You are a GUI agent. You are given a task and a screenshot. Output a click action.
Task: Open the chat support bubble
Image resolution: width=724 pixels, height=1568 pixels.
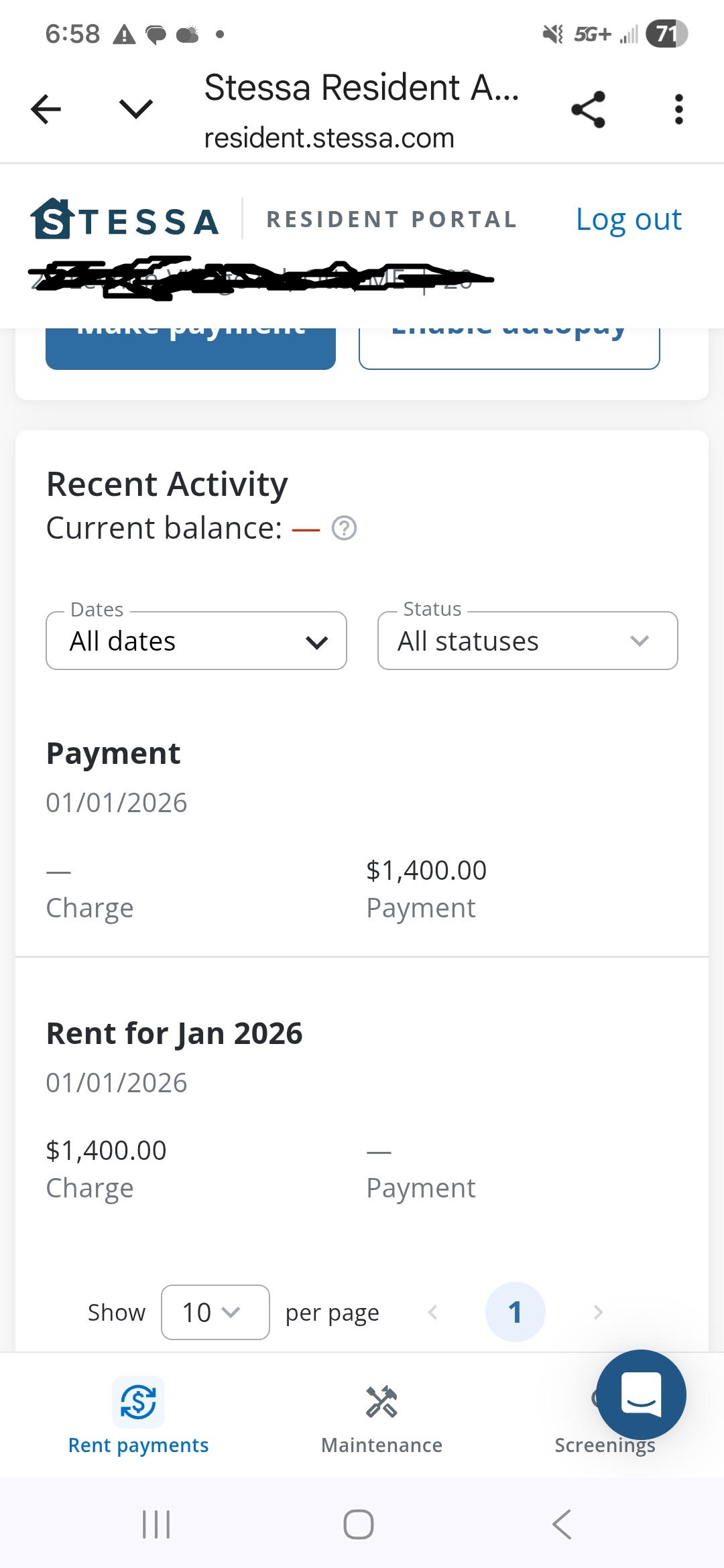click(641, 1394)
